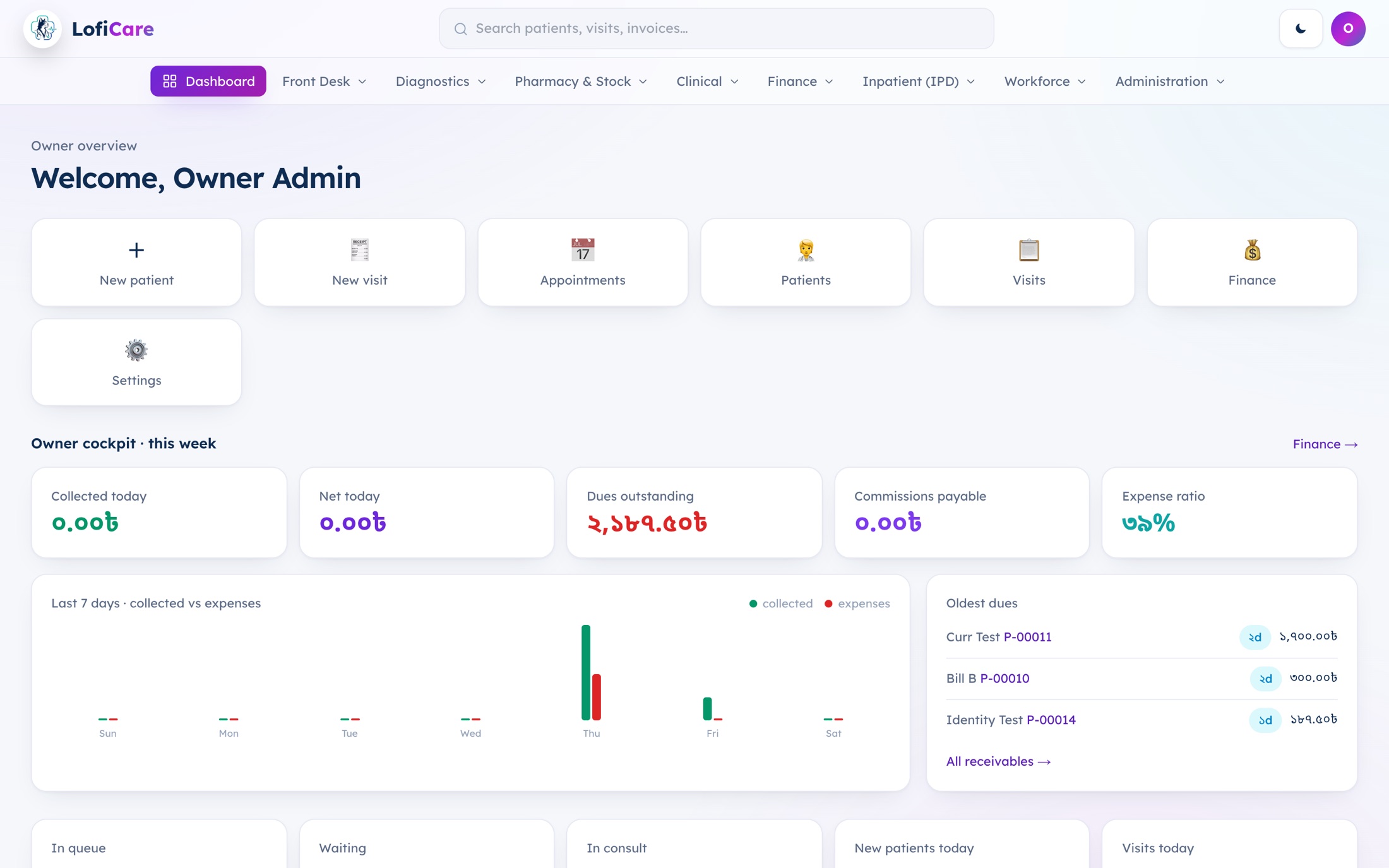Click the person icon on Patients card
Screen dimensions: 1389x868
[806, 250]
